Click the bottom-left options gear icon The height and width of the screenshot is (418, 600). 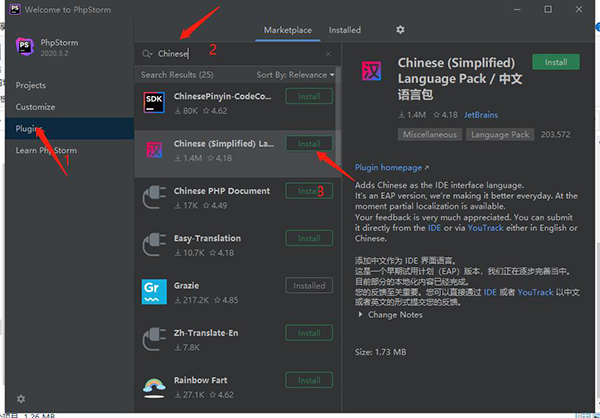coord(21,399)
